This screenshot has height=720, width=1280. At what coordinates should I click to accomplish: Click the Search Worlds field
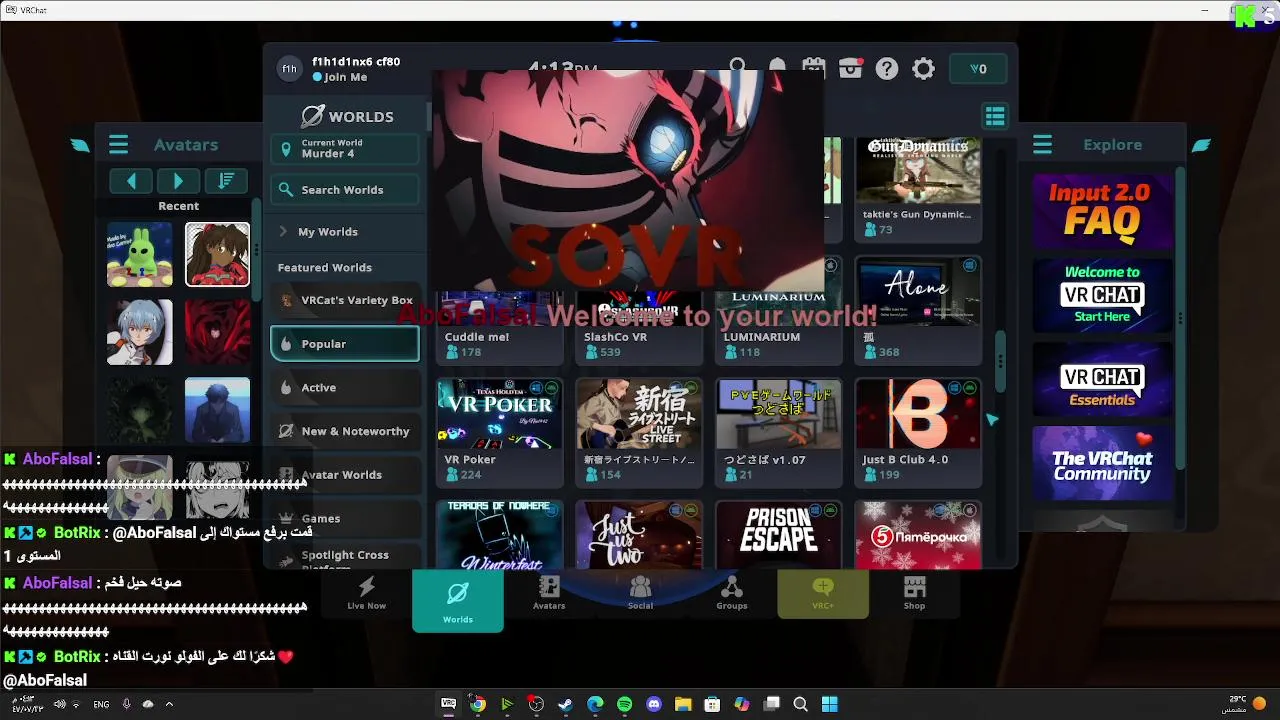(345, 190)
